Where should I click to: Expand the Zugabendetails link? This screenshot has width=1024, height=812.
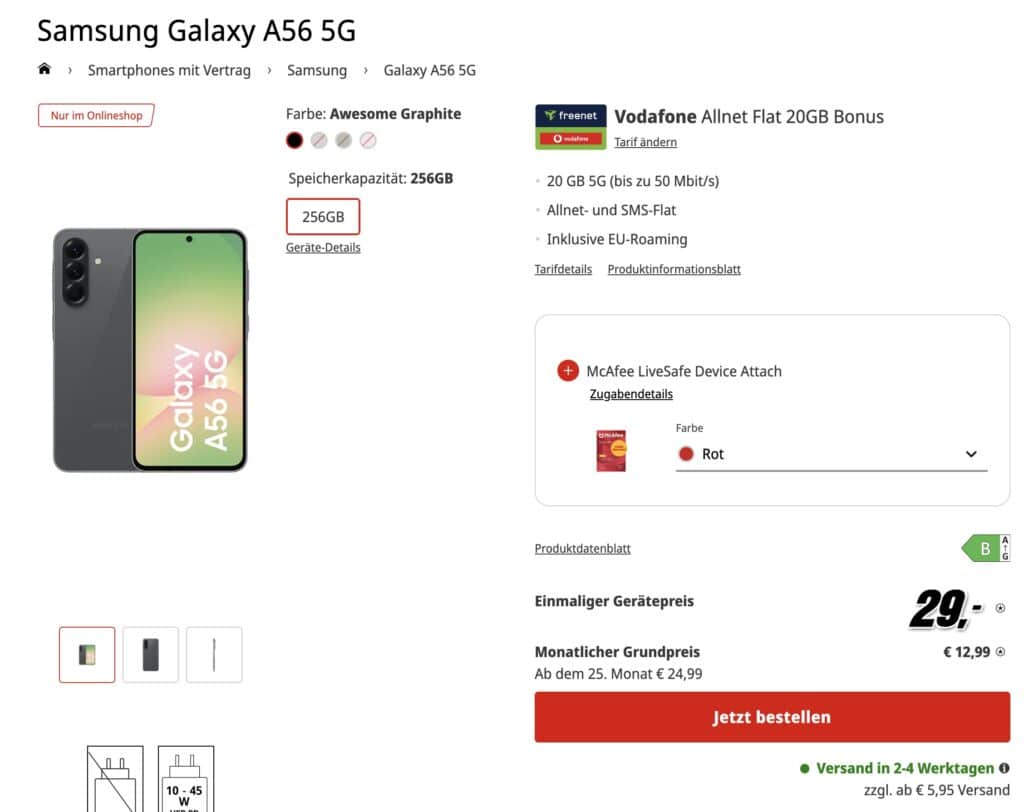point(631,394)
